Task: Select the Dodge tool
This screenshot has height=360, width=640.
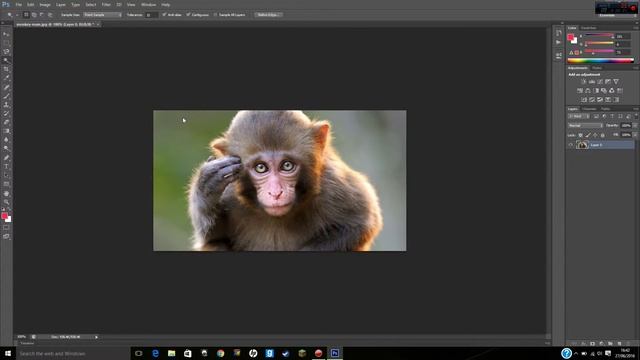Action: [x=6, y=149]
